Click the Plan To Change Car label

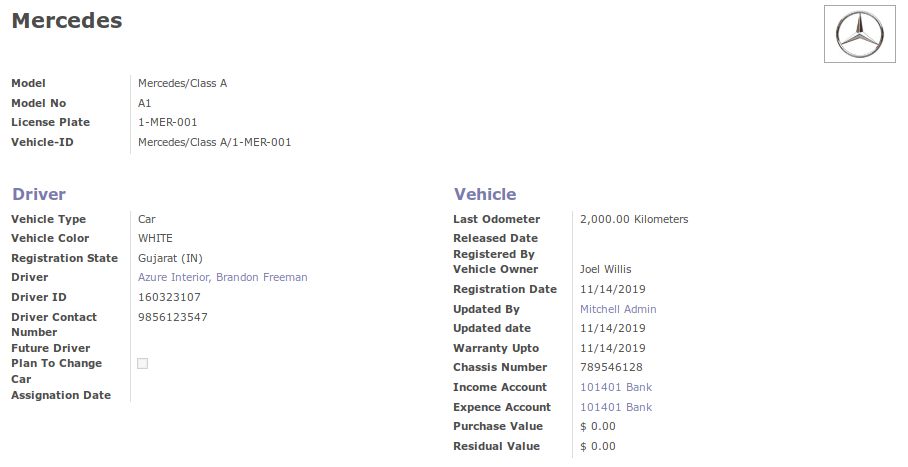coord(56,371)
